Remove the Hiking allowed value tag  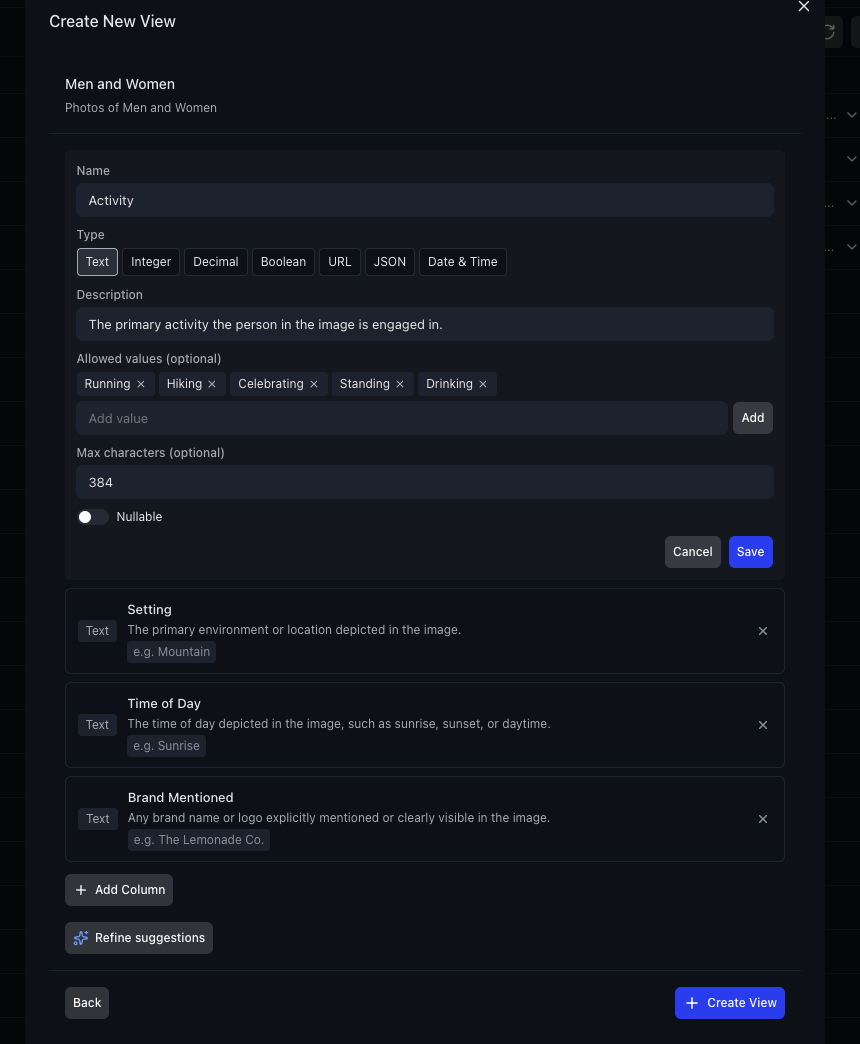click(x=212, y=385)
